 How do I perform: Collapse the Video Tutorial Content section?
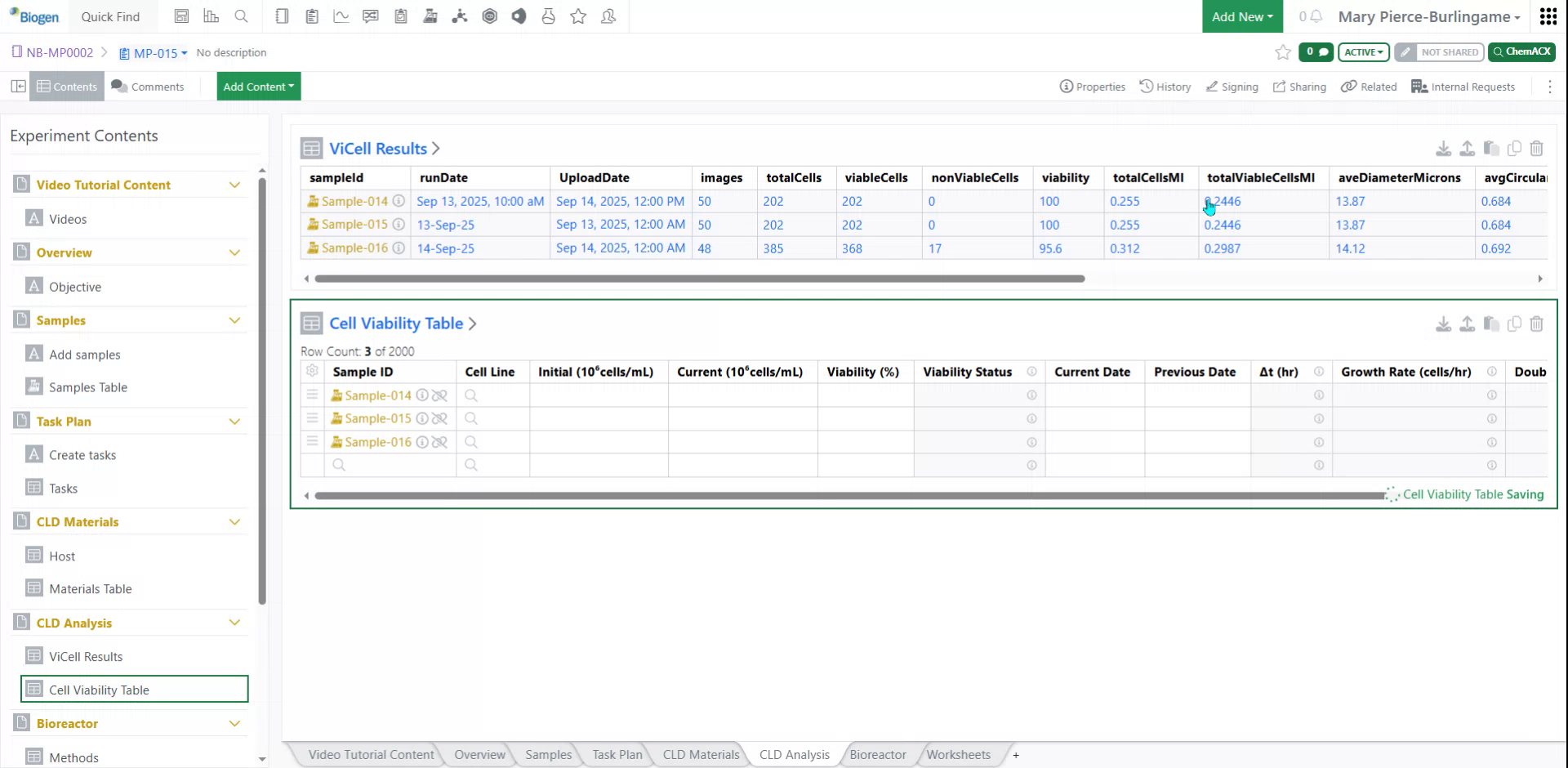[235, 185]
